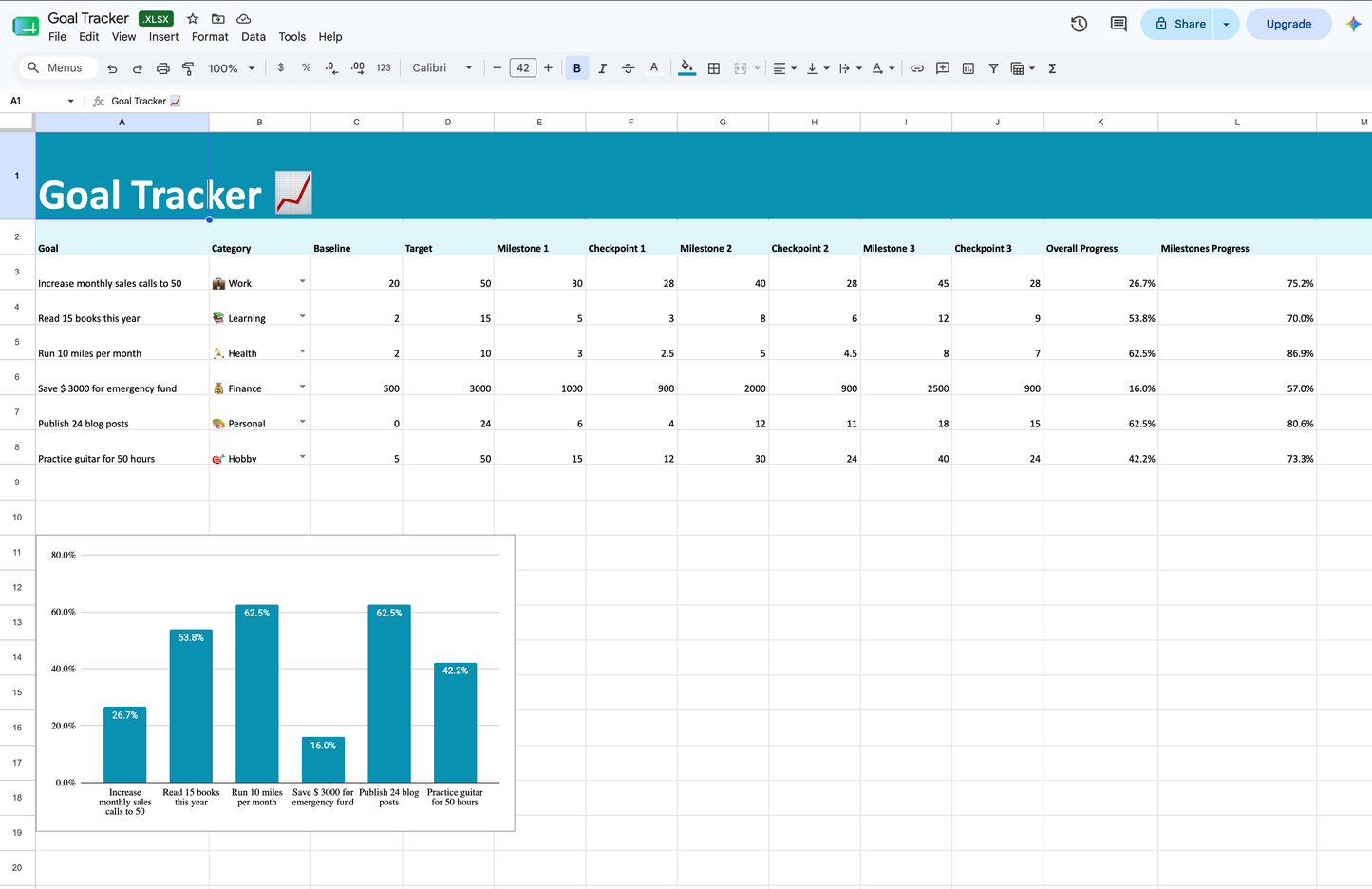Viewport: 1372px width, 889px height.
Task: Star the Goal Tracker document
Action: [193, 18]
